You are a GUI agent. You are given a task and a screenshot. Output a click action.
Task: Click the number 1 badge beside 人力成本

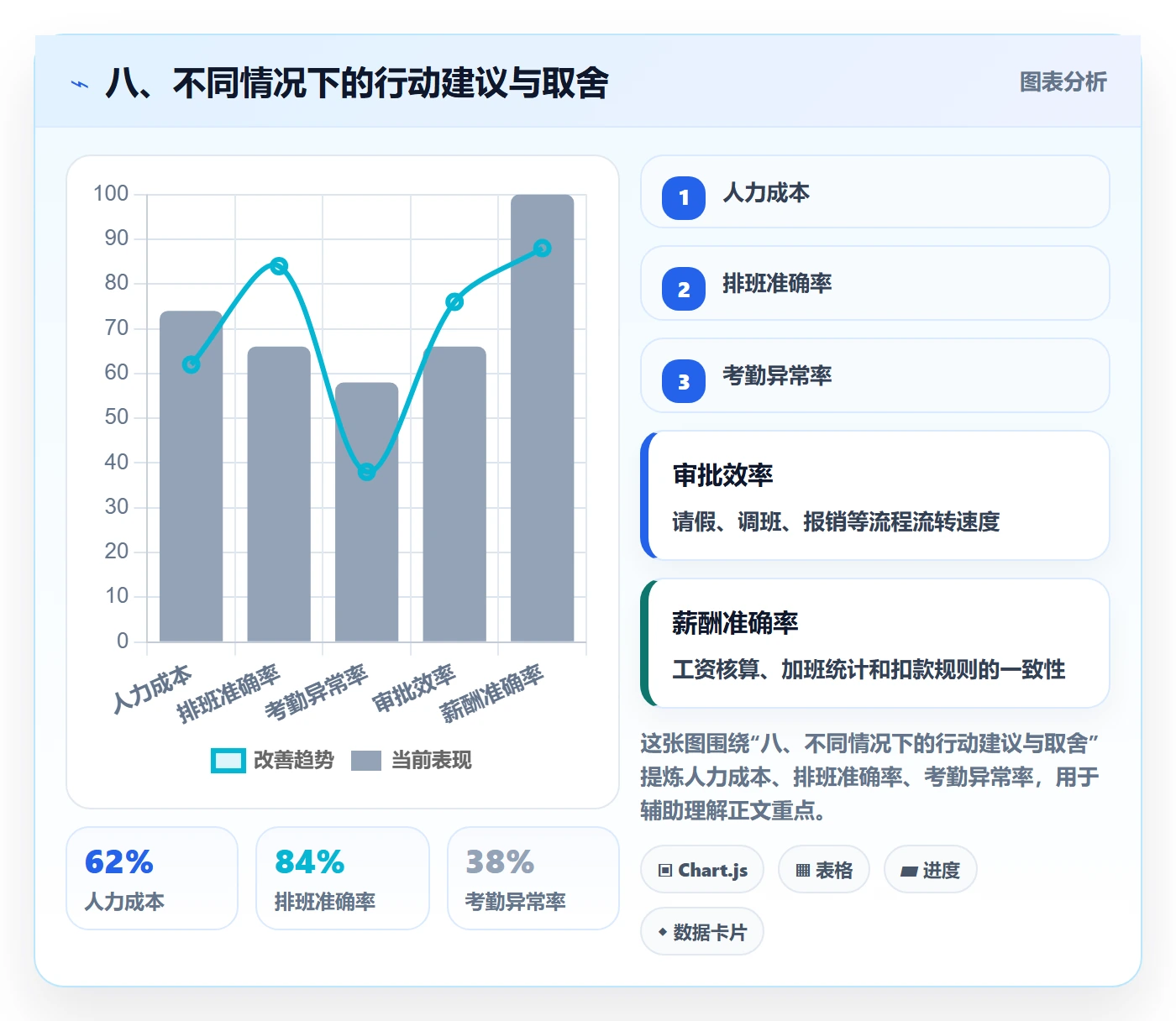click(684, 197)
